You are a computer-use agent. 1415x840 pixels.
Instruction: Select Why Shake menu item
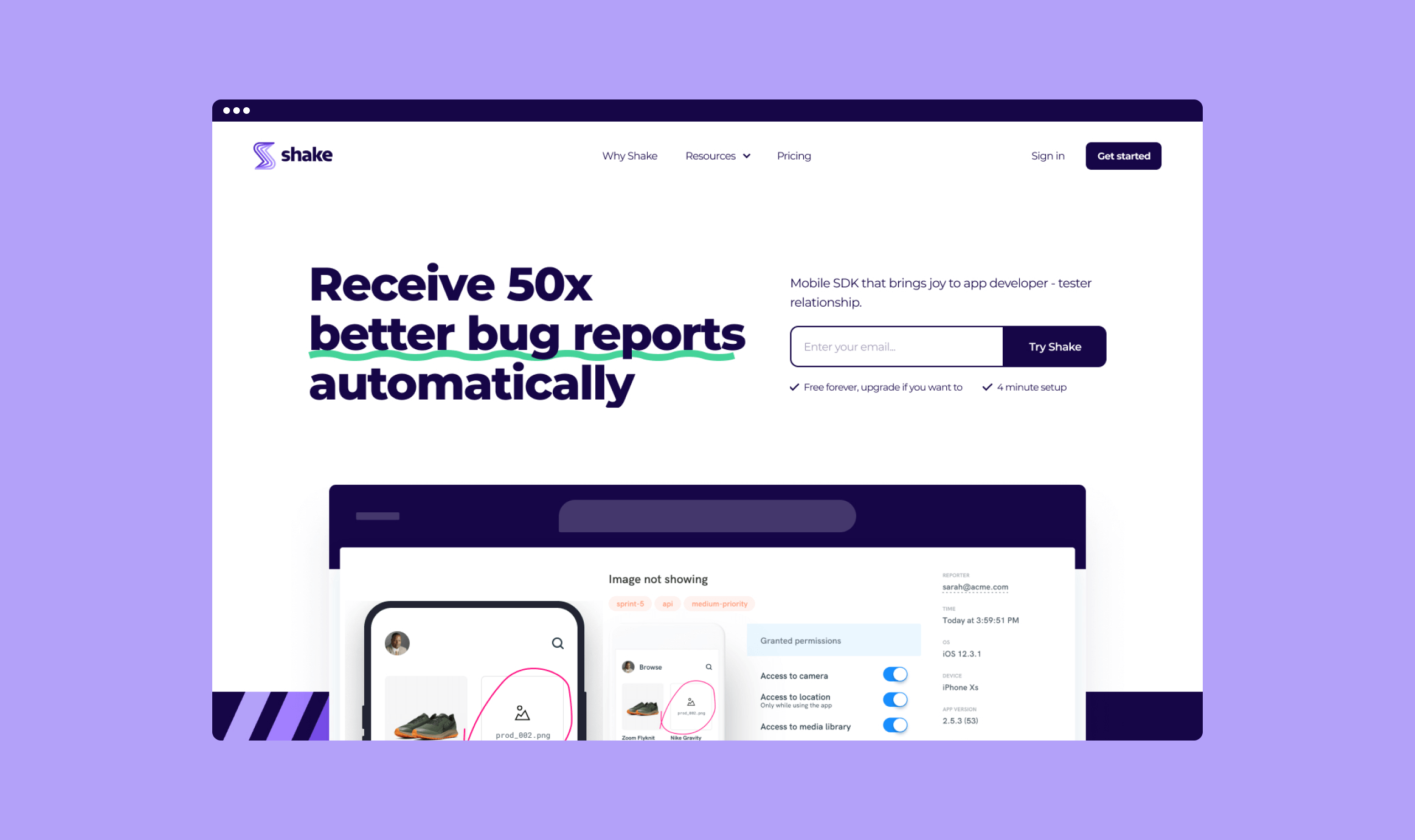(627, 155)
